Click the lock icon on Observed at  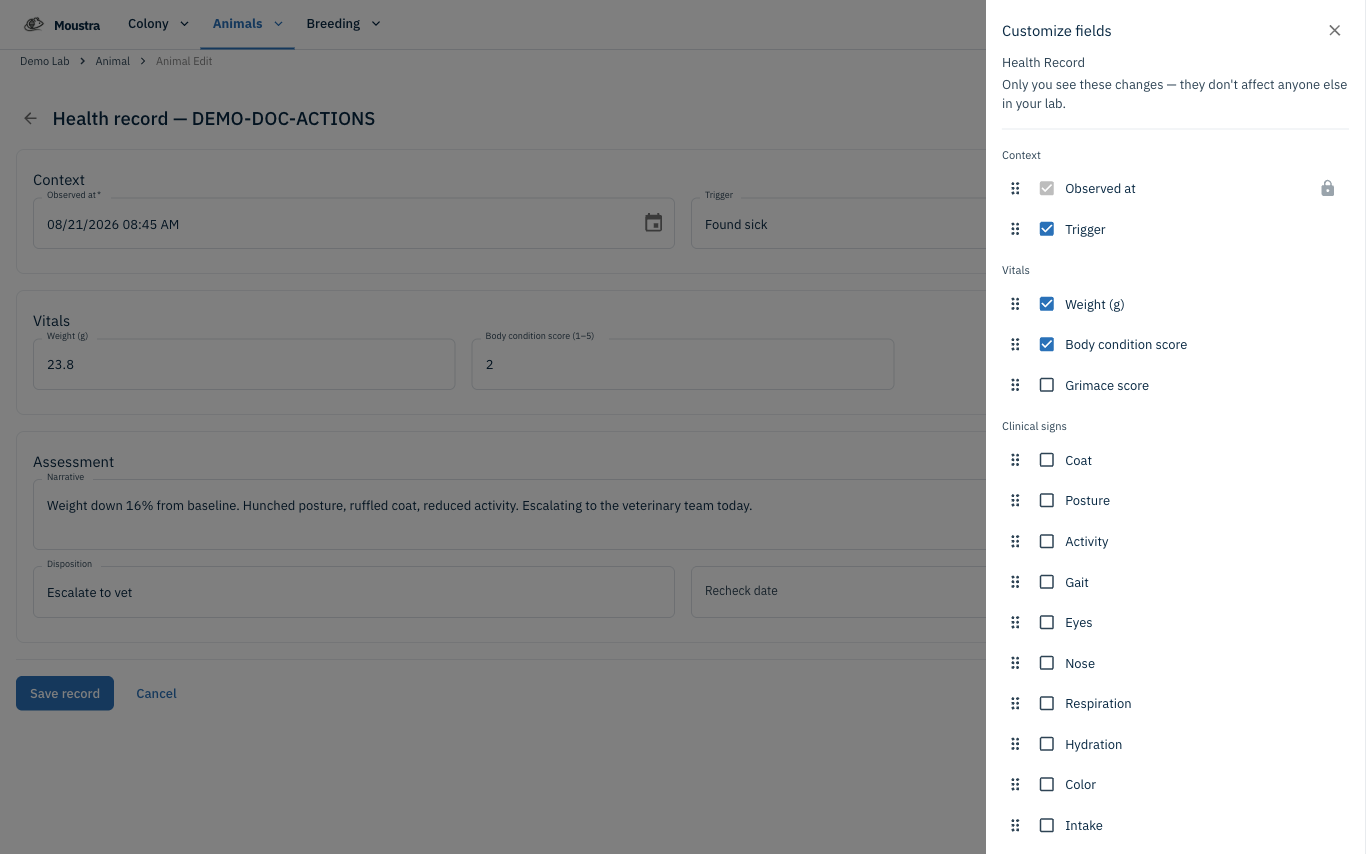(x=1327, y=188)
